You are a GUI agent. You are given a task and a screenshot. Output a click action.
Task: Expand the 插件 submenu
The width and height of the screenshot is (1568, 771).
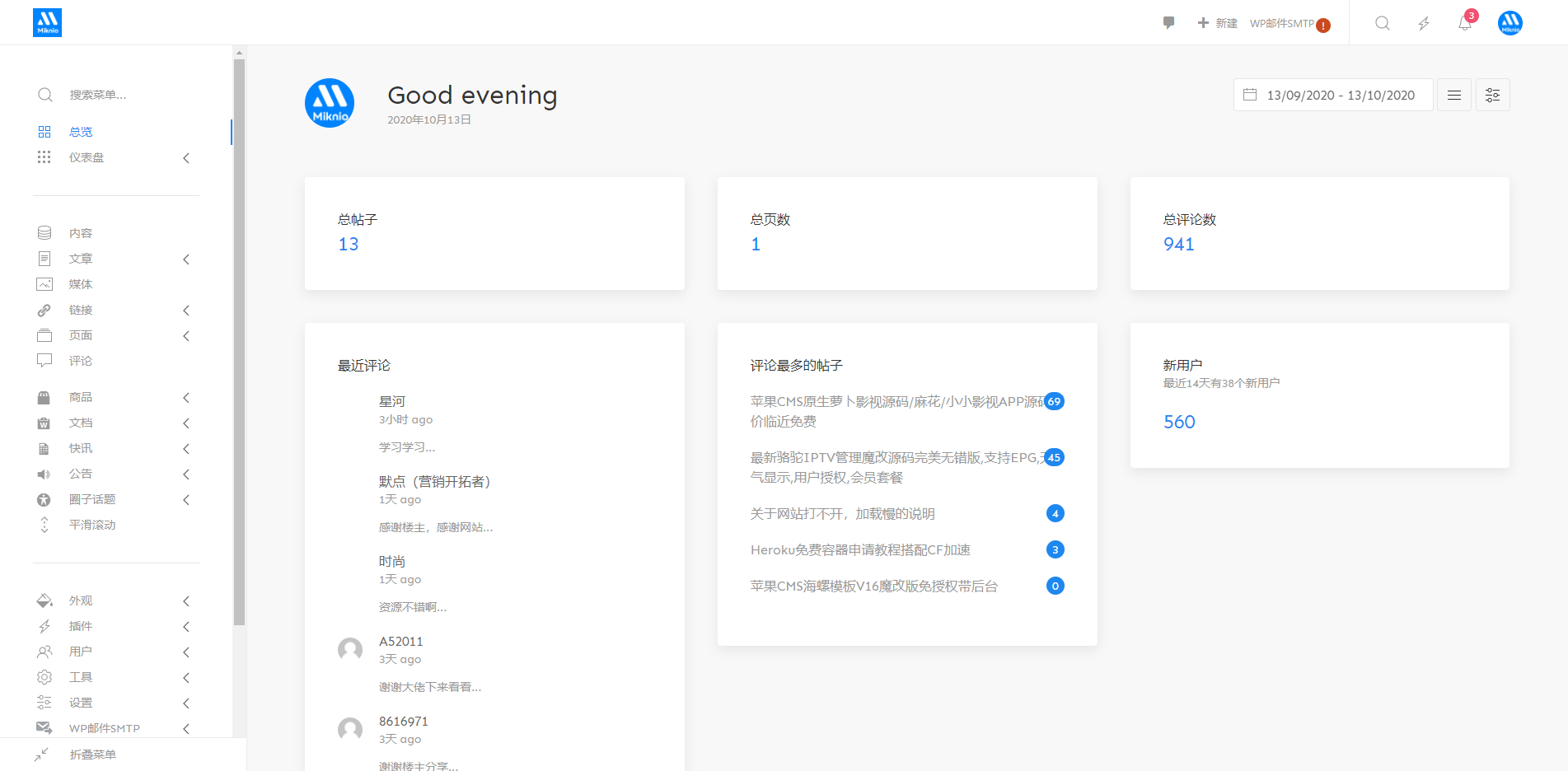pos(81,626)
